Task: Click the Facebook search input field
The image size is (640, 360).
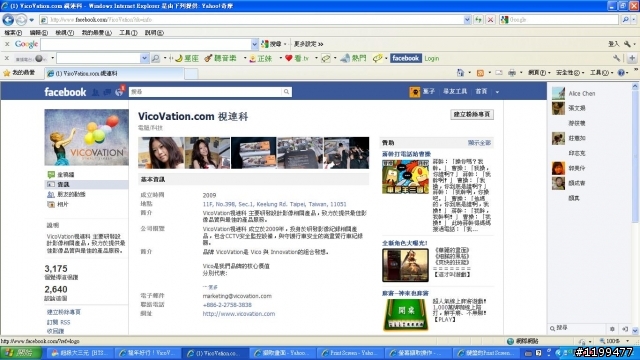Action: click(205, 92)
